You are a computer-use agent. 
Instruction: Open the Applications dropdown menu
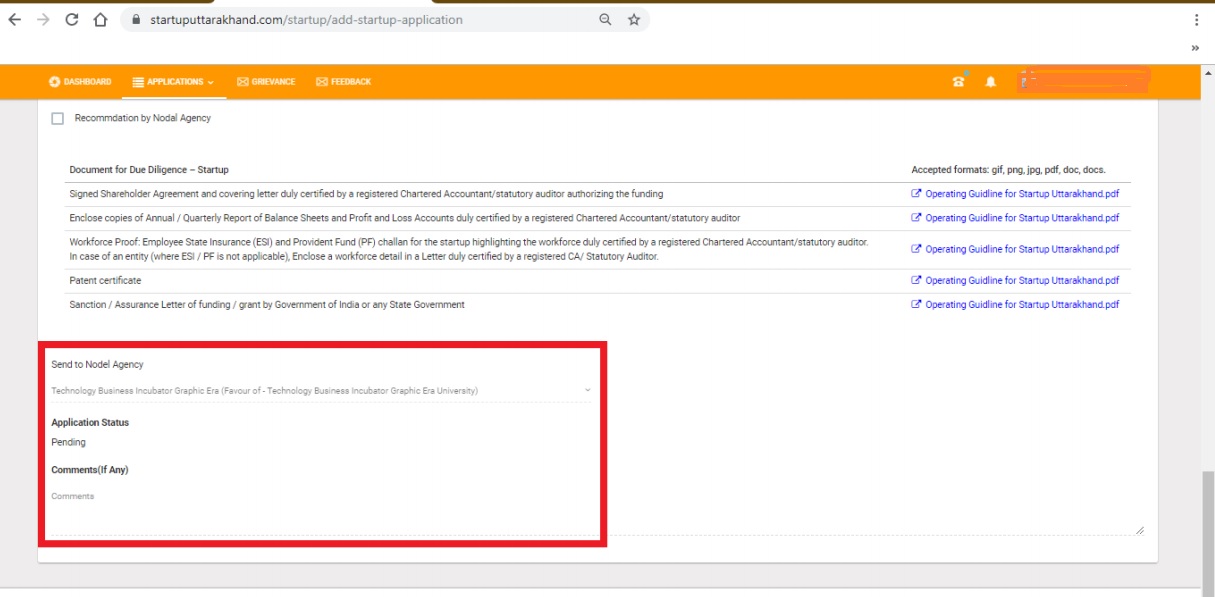pos(173,82)
